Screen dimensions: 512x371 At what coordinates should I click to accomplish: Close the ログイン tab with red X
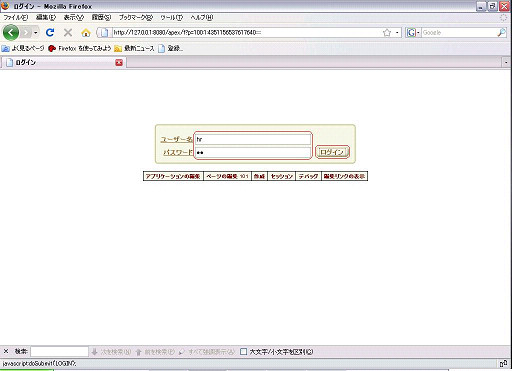[x=119, y=62]
